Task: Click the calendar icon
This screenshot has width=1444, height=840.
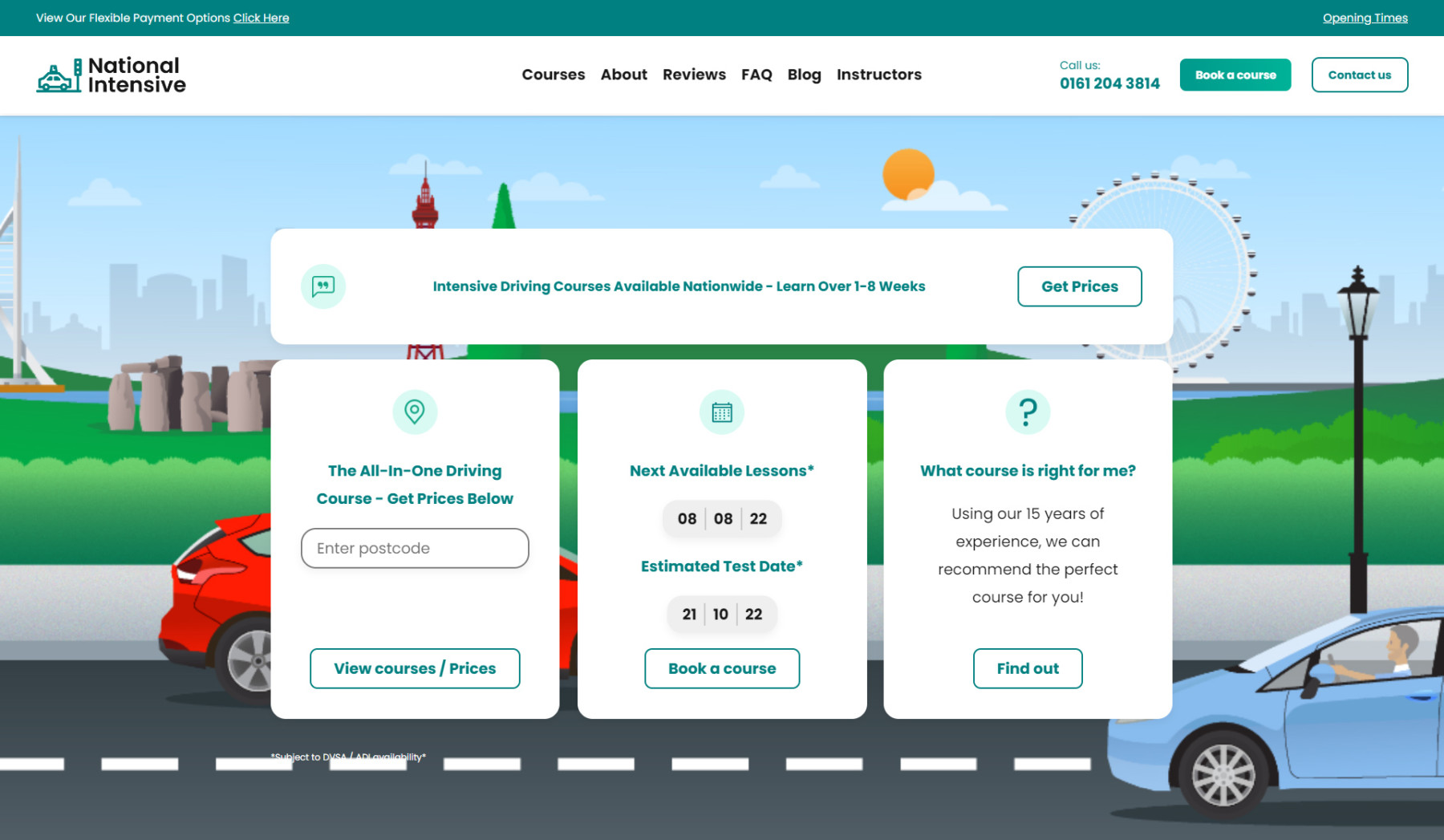Action: pyautogui.click(x=722, y=412)
